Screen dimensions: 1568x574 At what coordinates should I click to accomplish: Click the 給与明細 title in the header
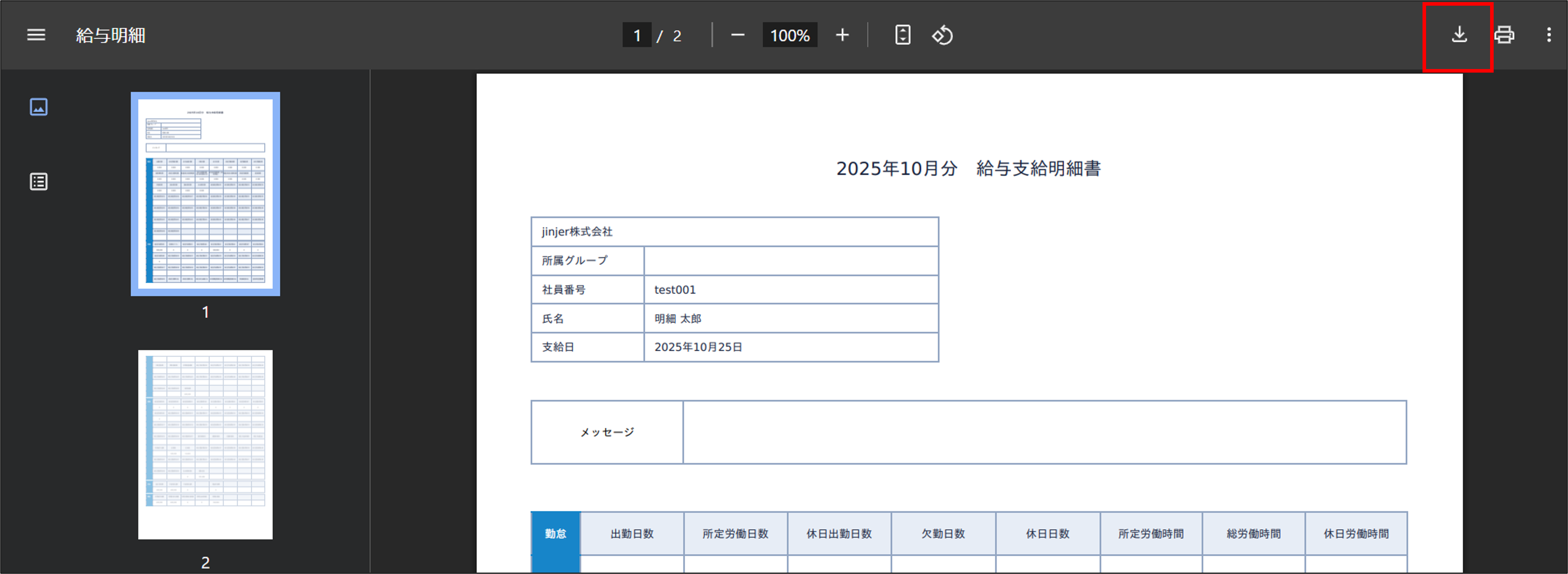pos(110,35)
